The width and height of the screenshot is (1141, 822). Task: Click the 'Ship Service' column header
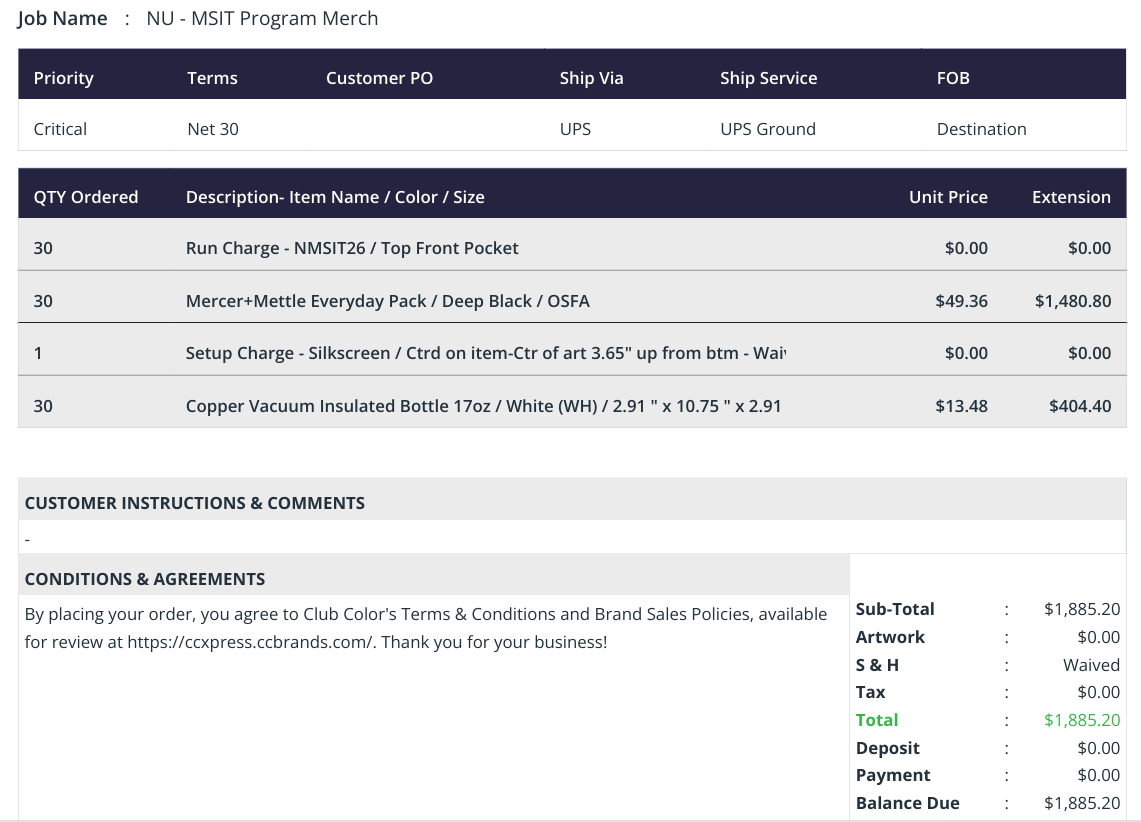768,78
